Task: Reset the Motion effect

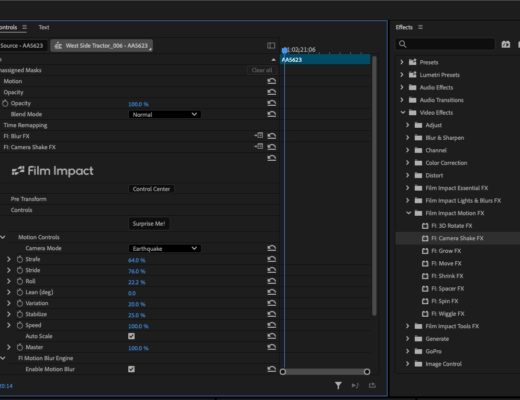Action: tap(272, 81)
